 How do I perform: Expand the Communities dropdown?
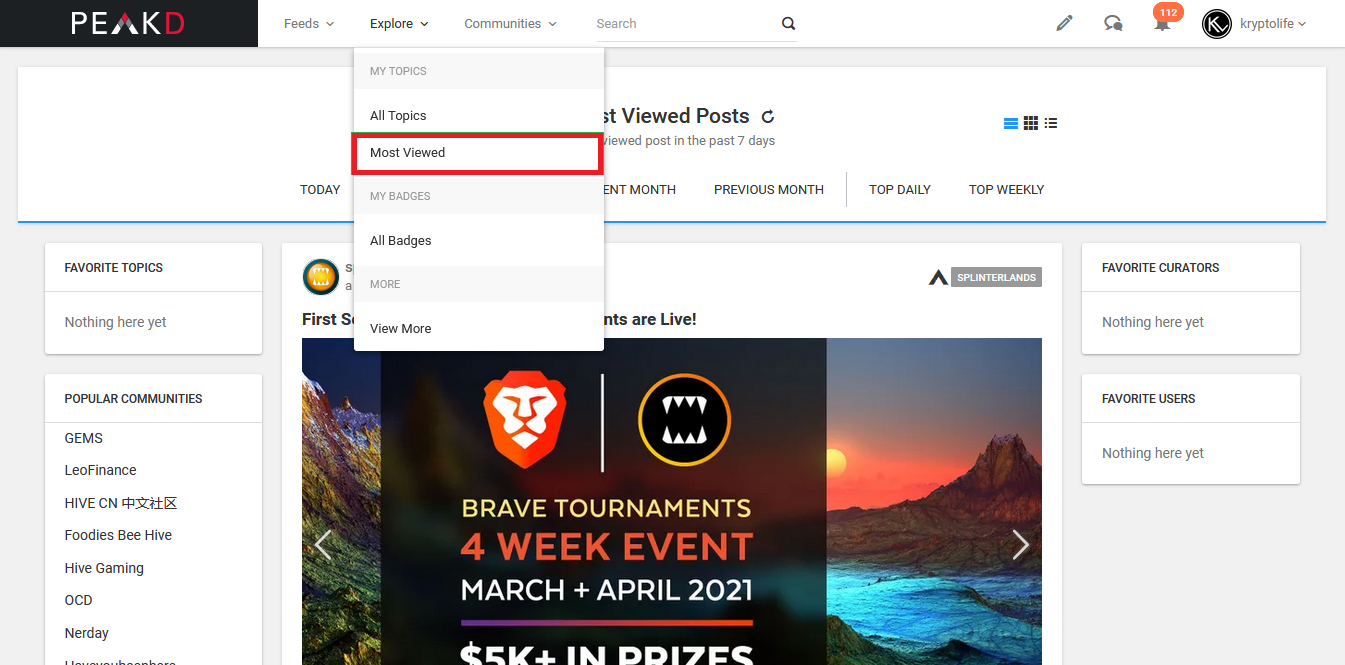pyautogui.click(x=511, y=23)
